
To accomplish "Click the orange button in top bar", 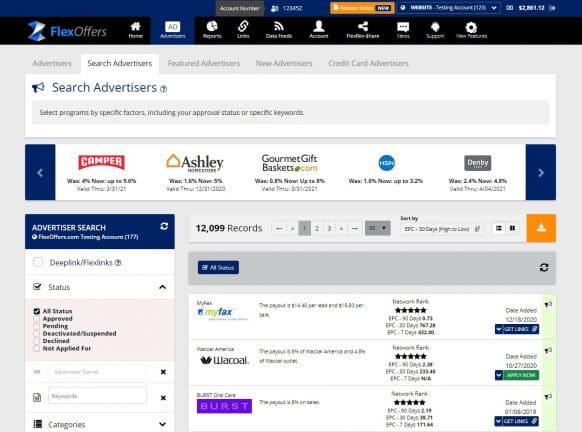I will coord(362,8).
